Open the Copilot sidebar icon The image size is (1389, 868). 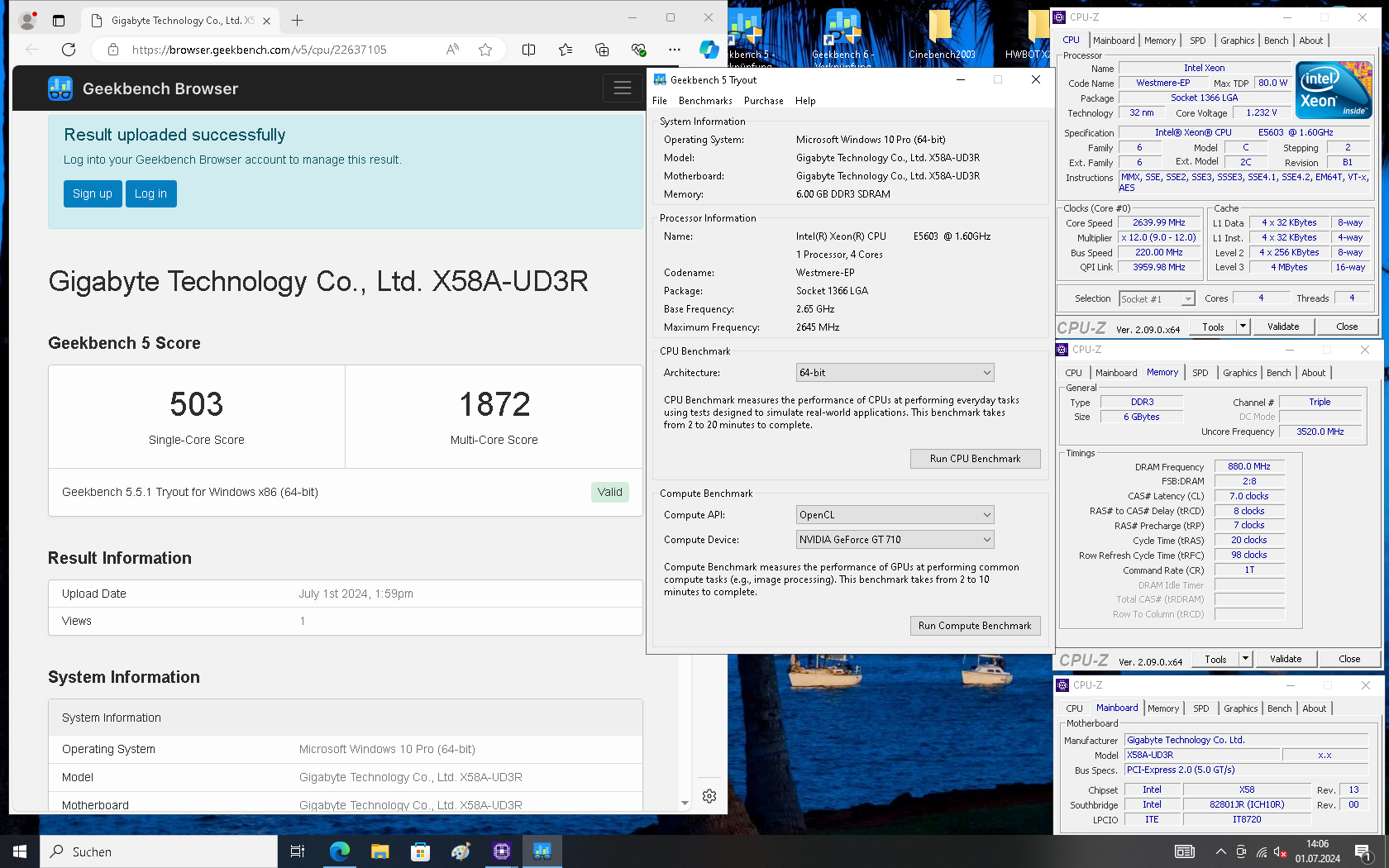pyautogui.click(x=709, y=50)
